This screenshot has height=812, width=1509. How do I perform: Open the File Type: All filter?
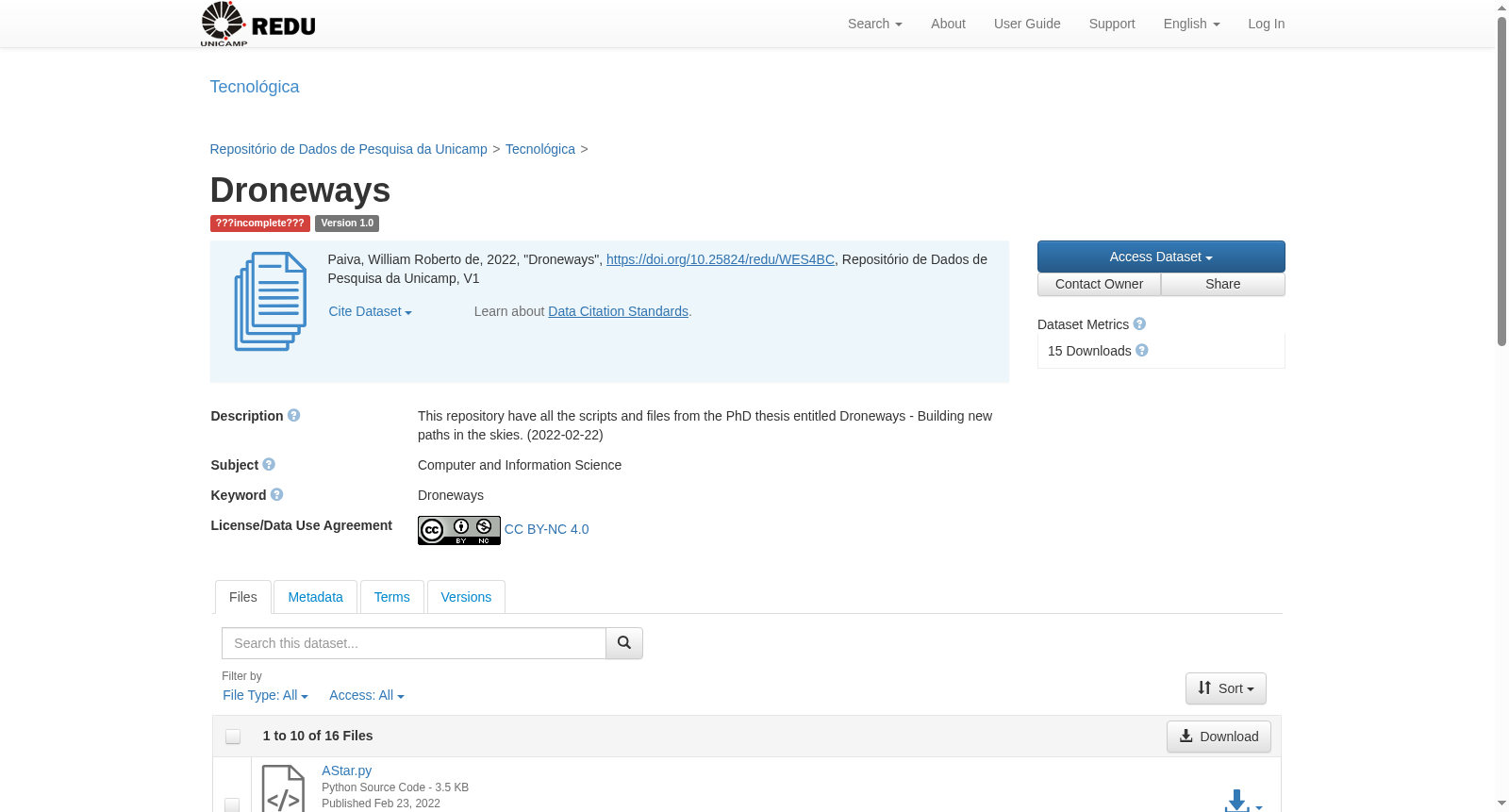pyautogui.click(x=265, y=695)
